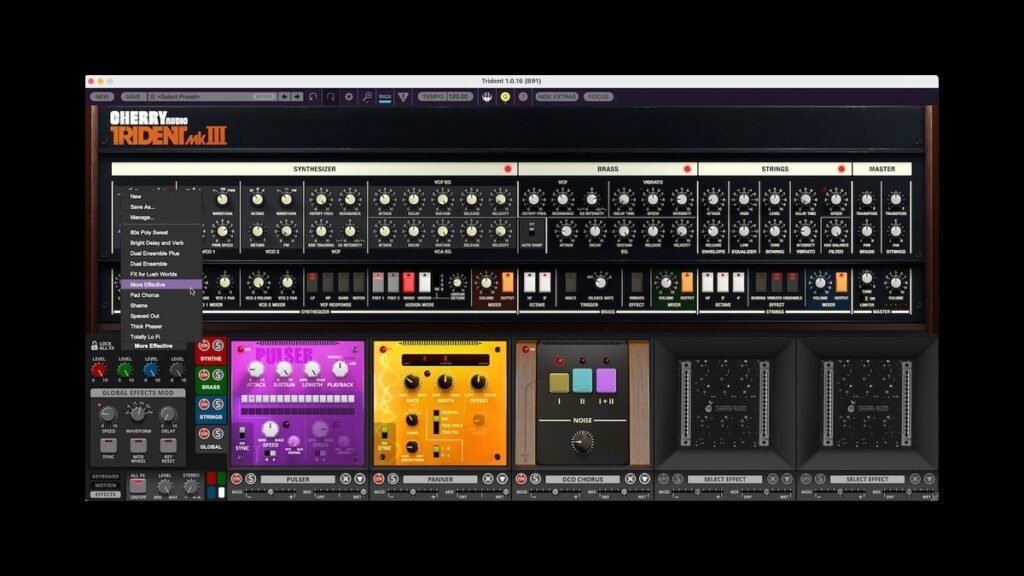Image resolution: width=1024 pixels, height=576 pixels.
Task: Click the redo arrow in the toolbar
Action: click(330, 97)
